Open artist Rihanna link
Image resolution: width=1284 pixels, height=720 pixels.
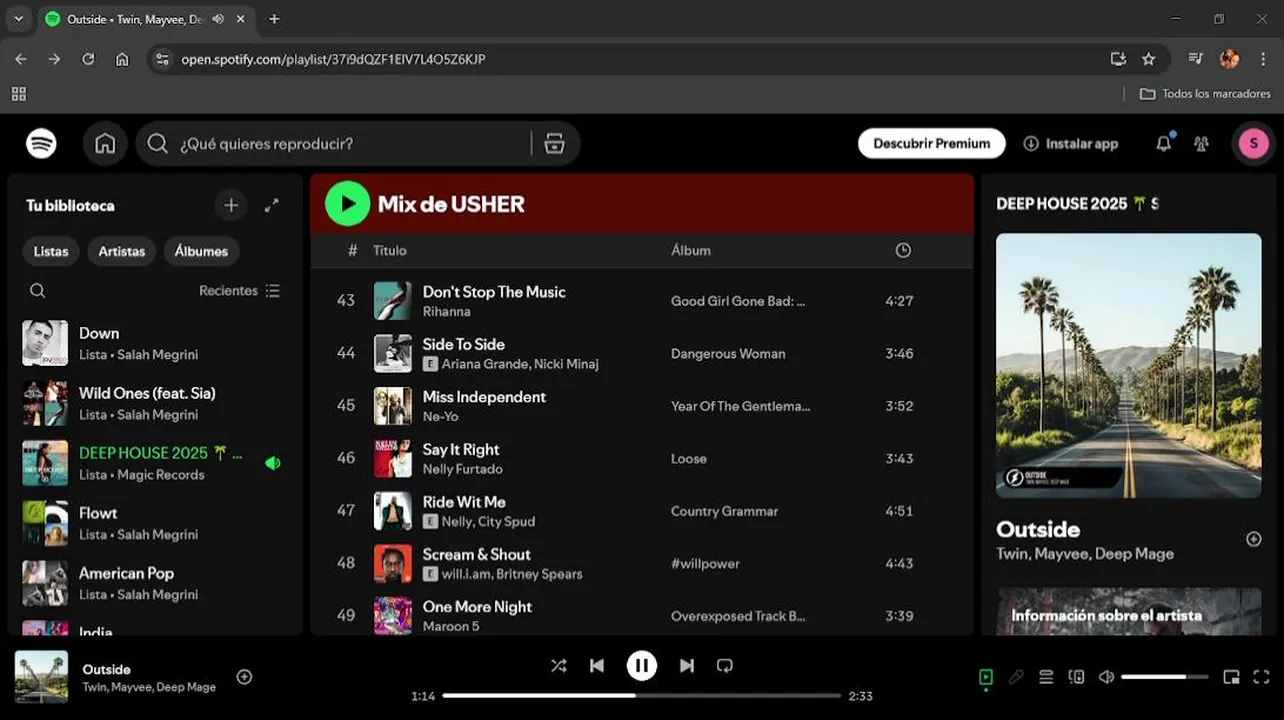tap(446, 311)
